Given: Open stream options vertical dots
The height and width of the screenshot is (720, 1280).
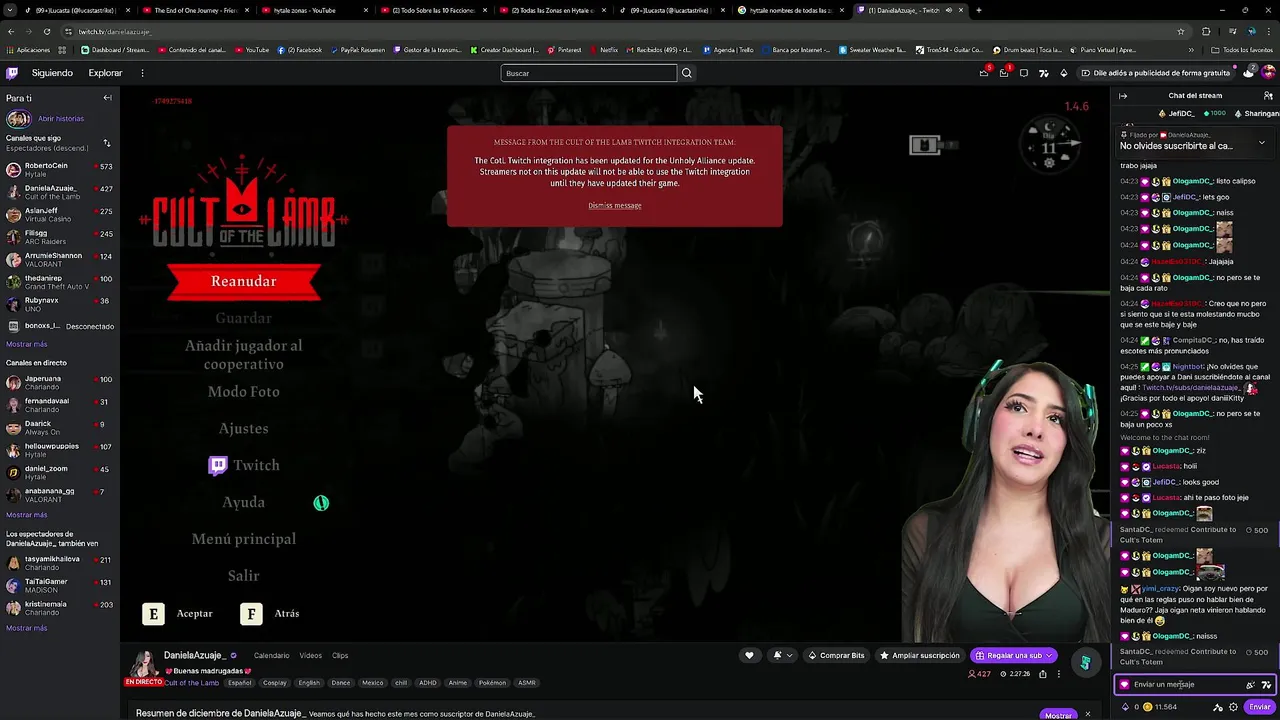Looking at the screenshot, I should (x=1059, y=674).
